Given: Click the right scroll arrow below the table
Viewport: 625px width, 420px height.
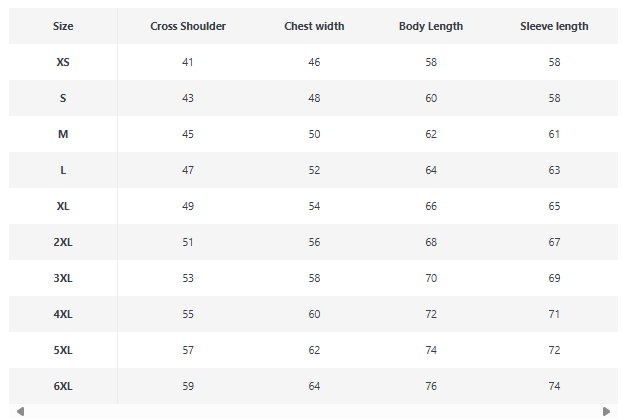Looking at the screenshot, I should pyautogui.click(x=606, y=411).
